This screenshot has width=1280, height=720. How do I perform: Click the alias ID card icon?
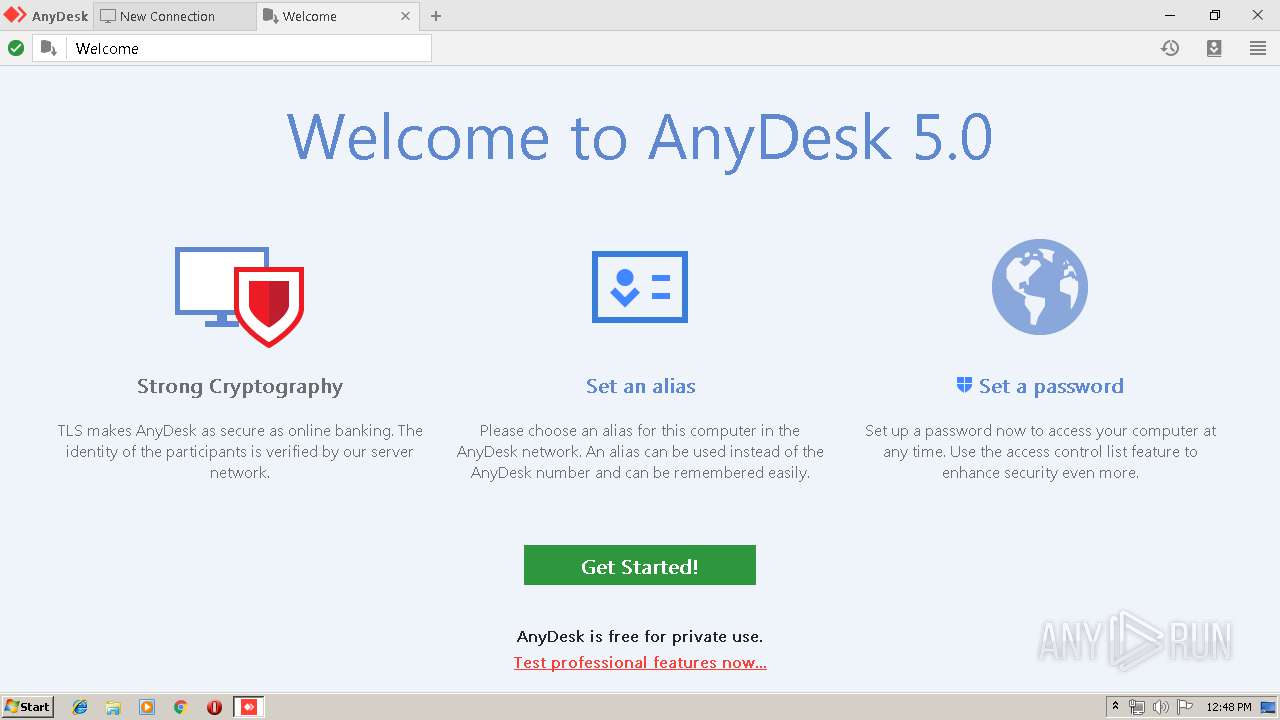point(640,287)
